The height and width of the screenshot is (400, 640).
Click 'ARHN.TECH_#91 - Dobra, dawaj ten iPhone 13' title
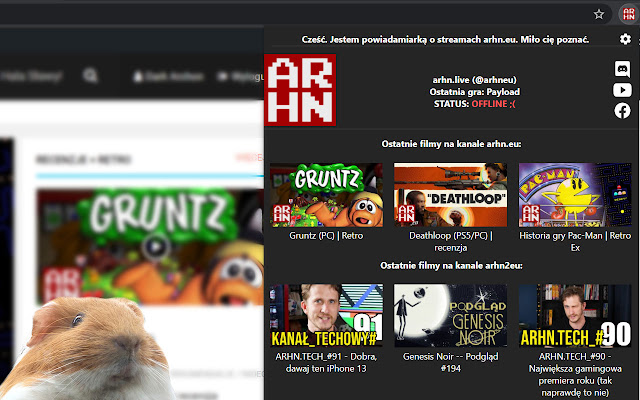click(x=326, y=362)
